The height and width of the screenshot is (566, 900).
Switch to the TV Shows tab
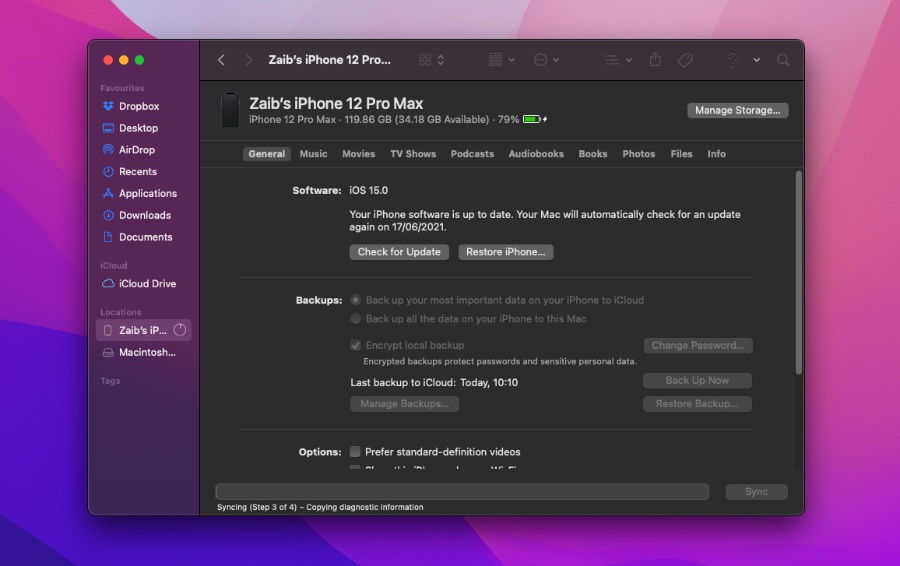413,154
